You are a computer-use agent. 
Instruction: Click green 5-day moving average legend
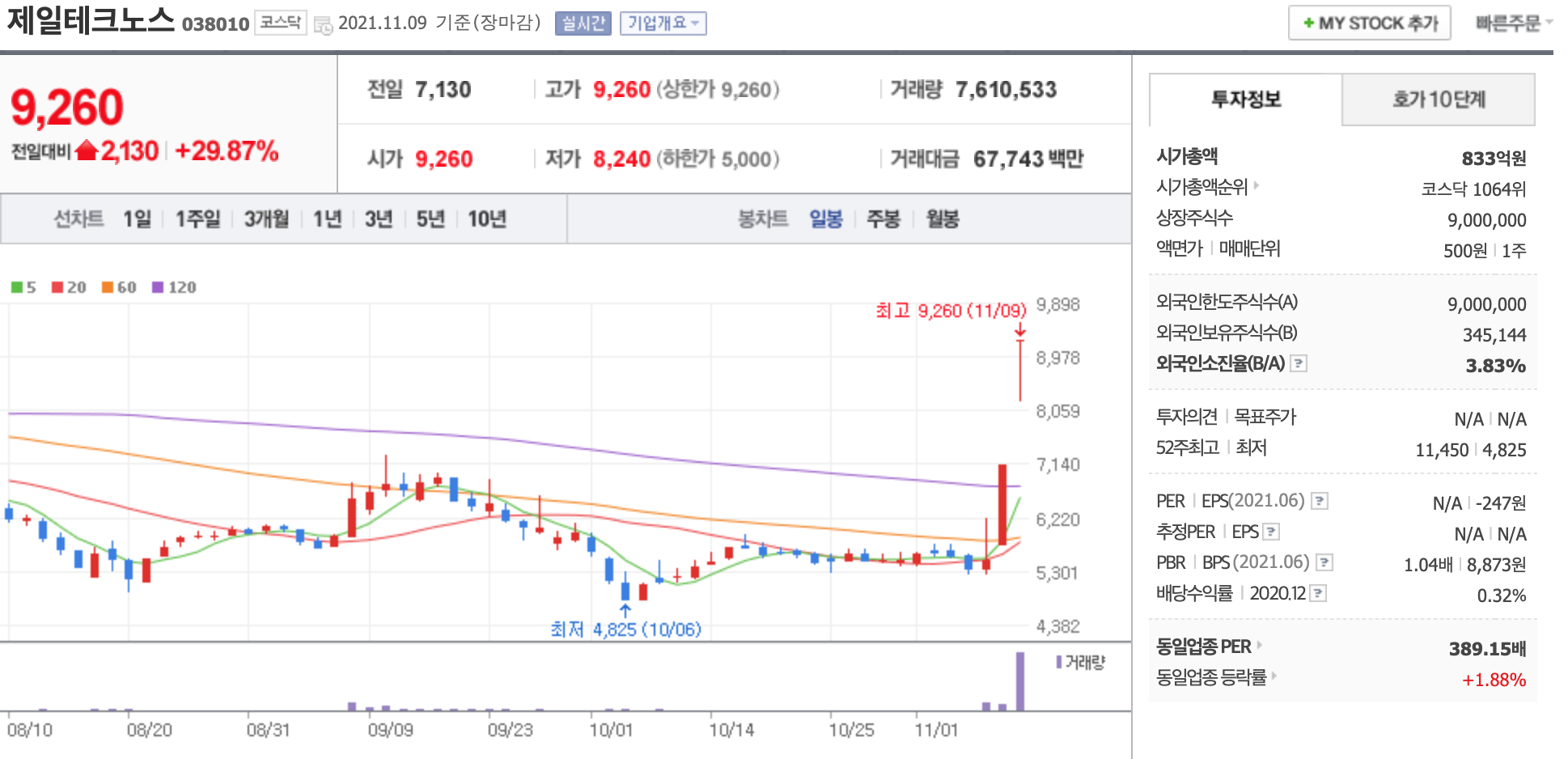click(x=23, y=287)
